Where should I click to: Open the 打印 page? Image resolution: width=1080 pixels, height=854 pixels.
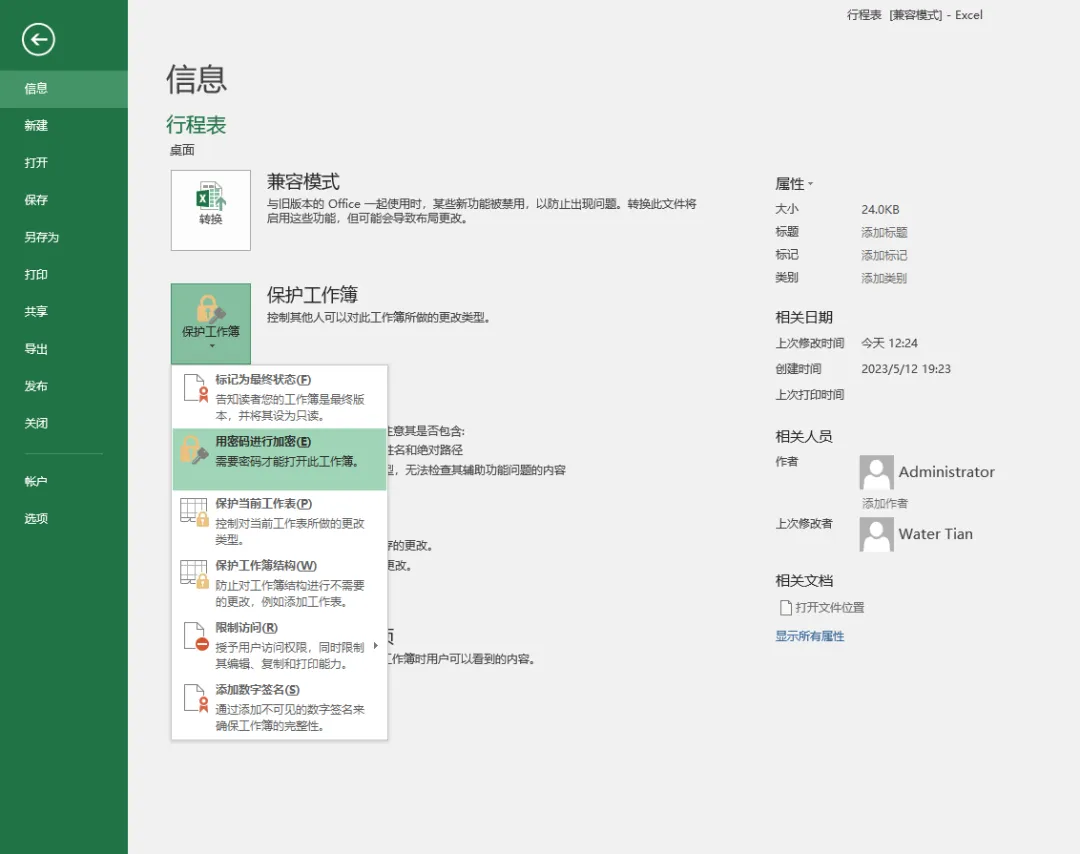click(x=63, y=274)
